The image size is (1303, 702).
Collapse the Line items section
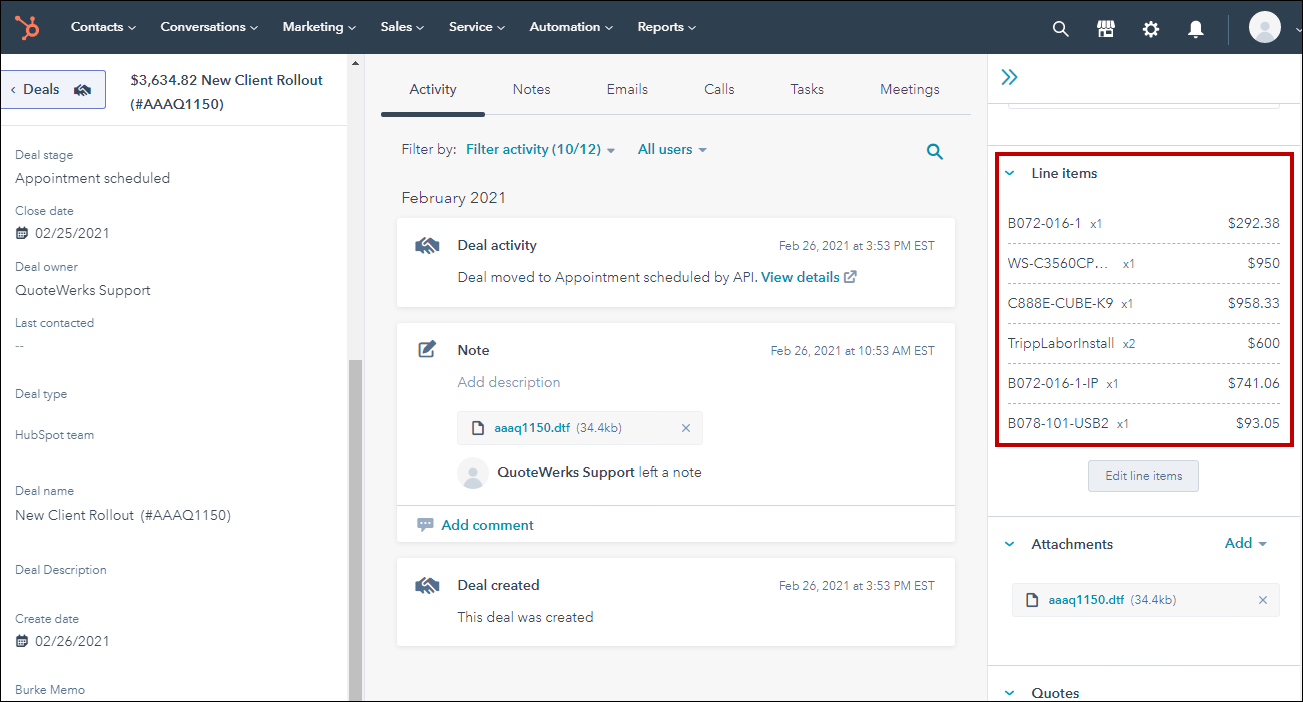(1010, 174)
